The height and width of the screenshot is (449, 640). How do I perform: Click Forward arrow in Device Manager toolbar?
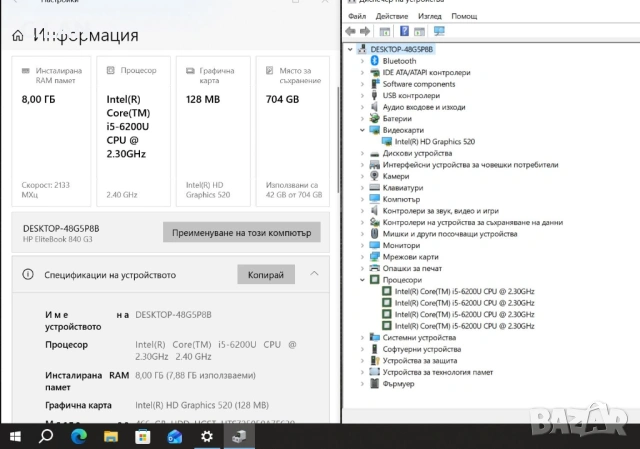click(x=365, y=31)
